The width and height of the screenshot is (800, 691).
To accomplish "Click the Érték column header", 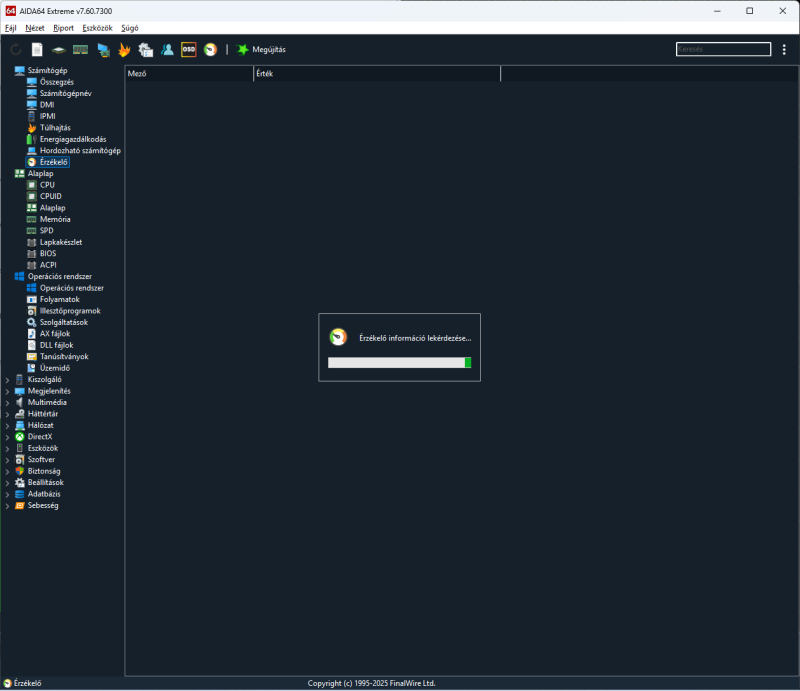I will [377, 73].
